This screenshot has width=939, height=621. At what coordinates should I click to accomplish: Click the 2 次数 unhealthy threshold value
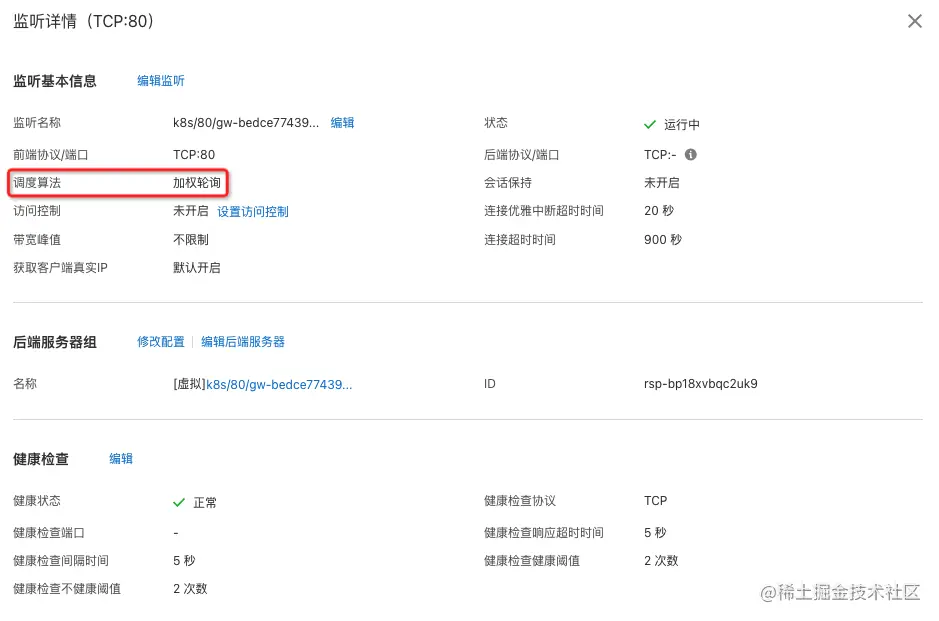[190, 589]
